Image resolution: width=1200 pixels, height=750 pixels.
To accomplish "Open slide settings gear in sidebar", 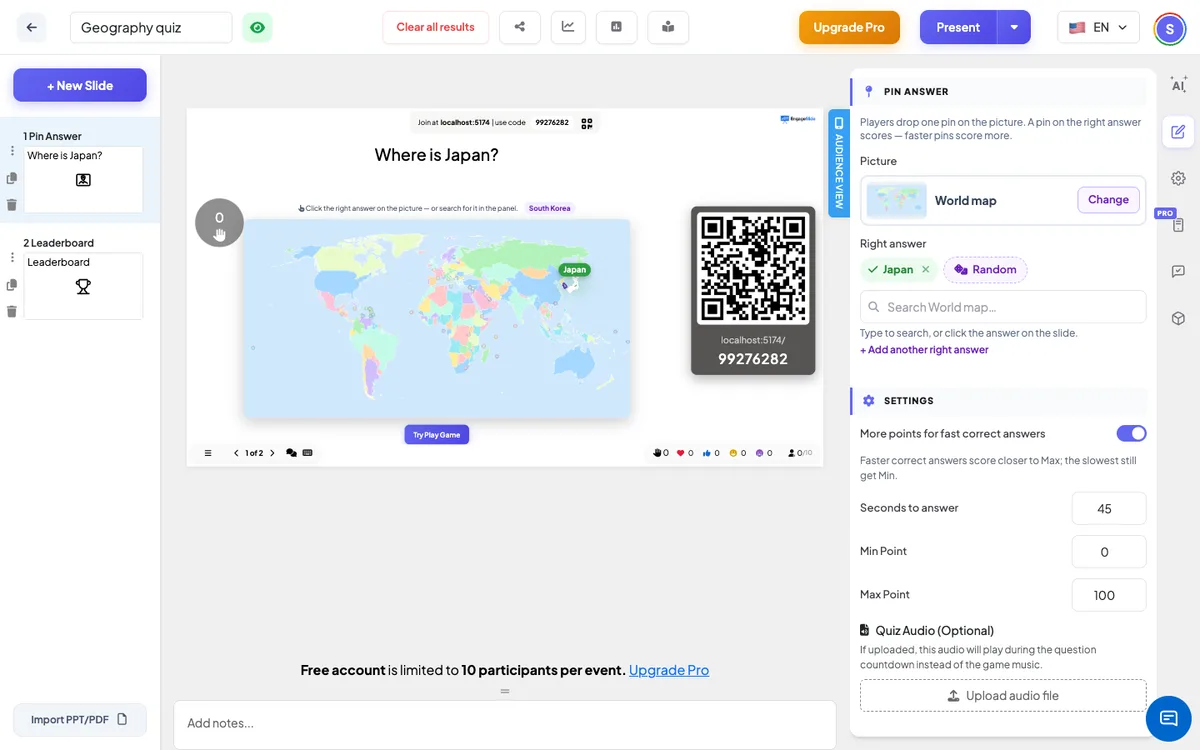I will (1178, 178).
